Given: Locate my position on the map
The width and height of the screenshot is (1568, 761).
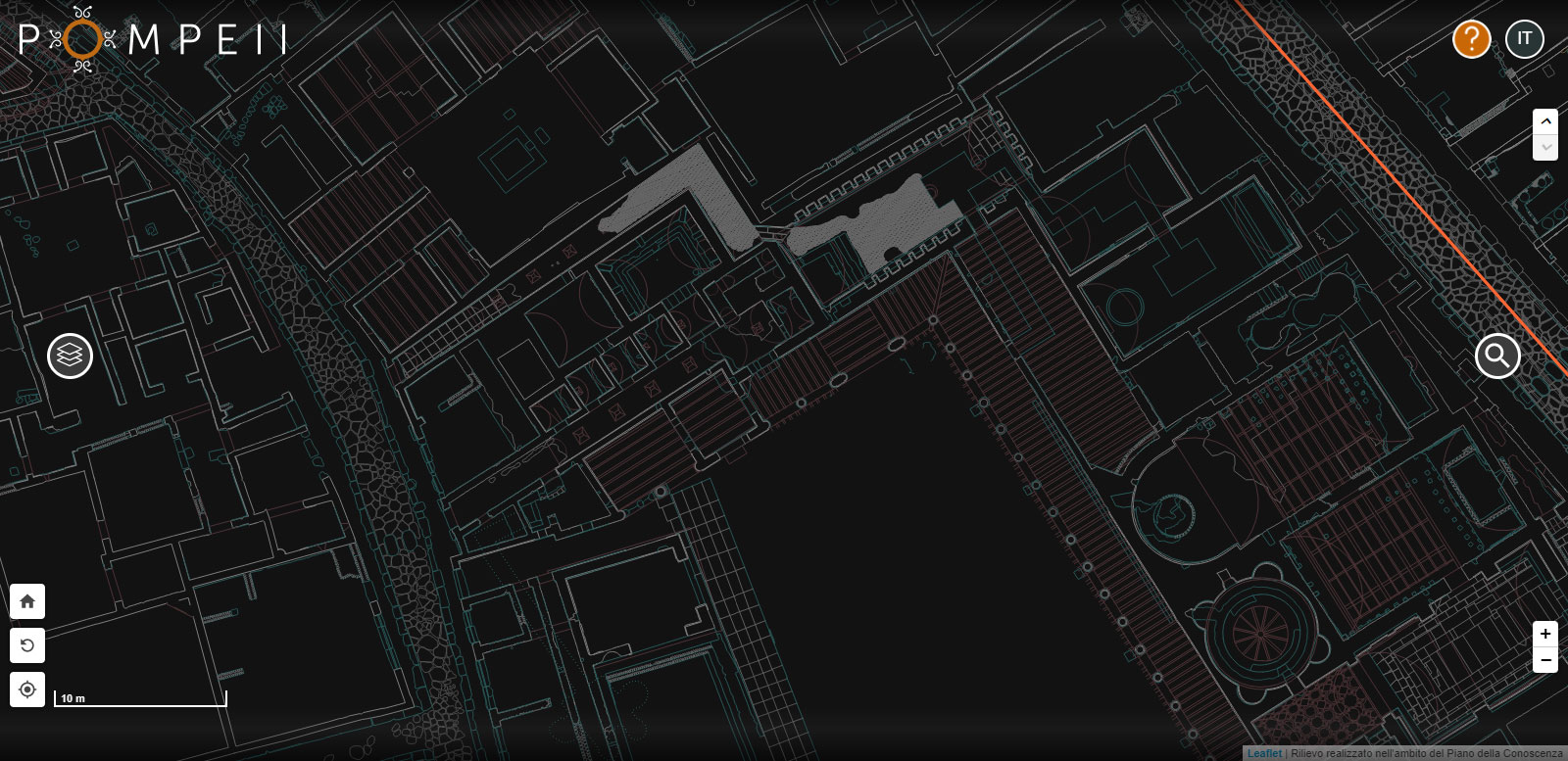Looking at the screenshot, I should click(27, 690).
